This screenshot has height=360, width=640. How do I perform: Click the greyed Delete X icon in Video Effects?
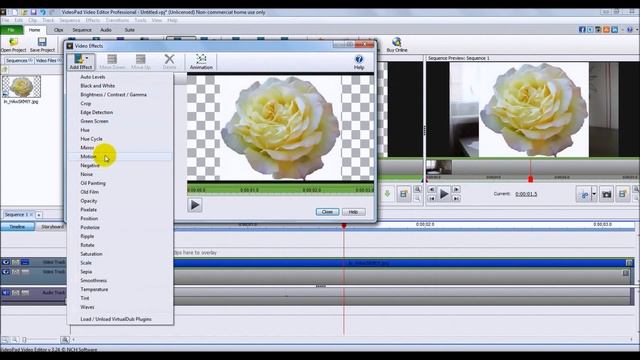169,62
